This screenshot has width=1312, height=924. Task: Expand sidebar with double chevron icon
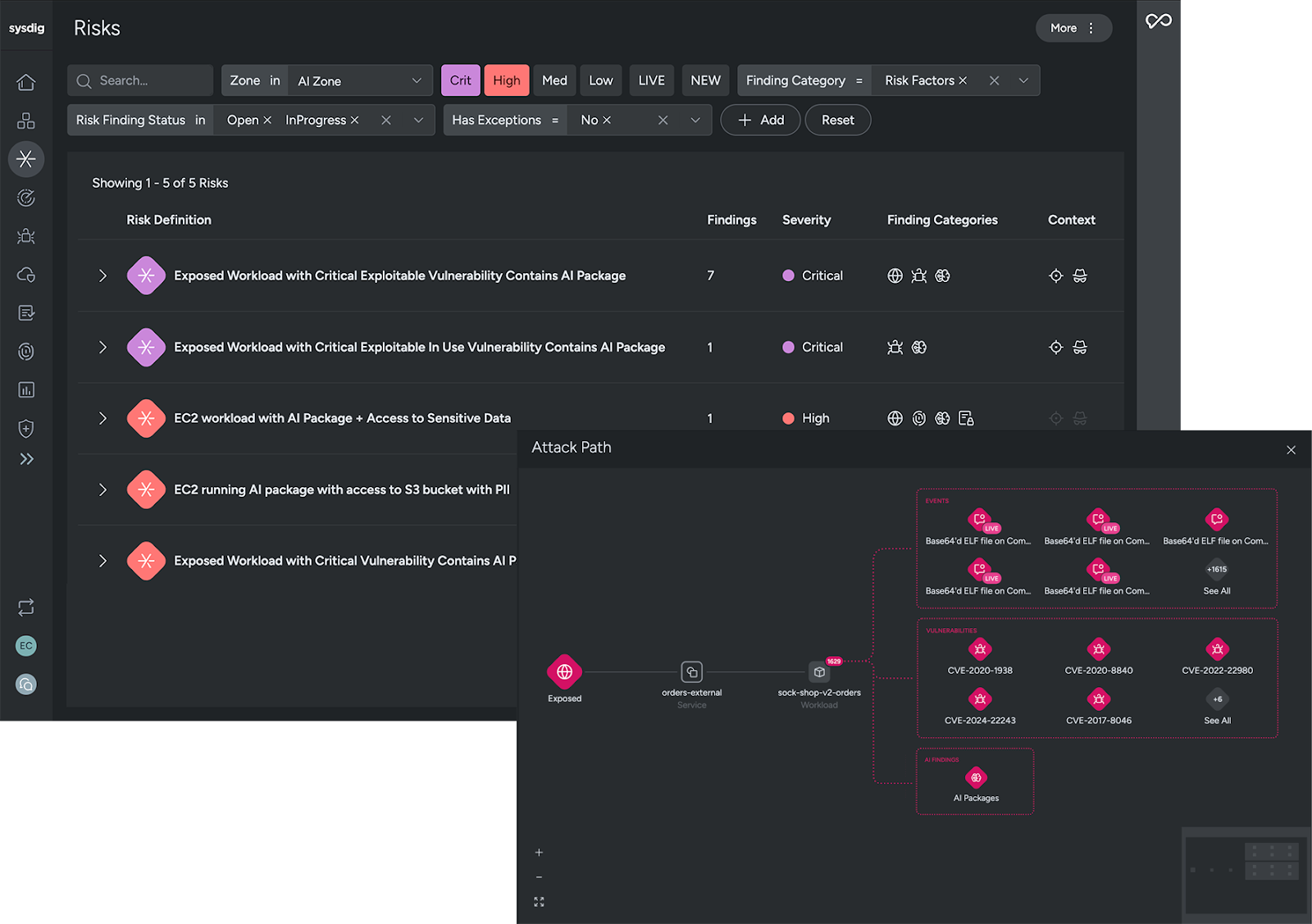click(26, 459)
